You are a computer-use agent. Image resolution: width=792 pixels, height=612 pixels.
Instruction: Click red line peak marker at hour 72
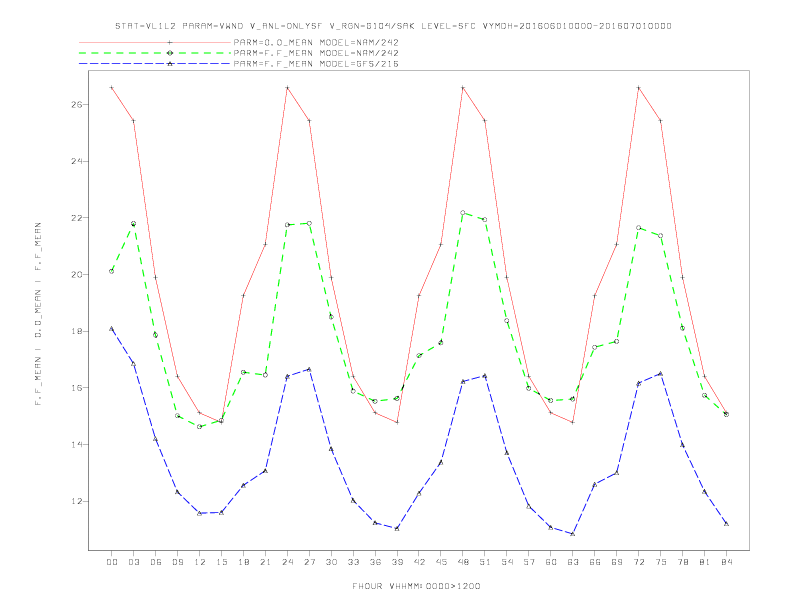click(x=638, y=87)
